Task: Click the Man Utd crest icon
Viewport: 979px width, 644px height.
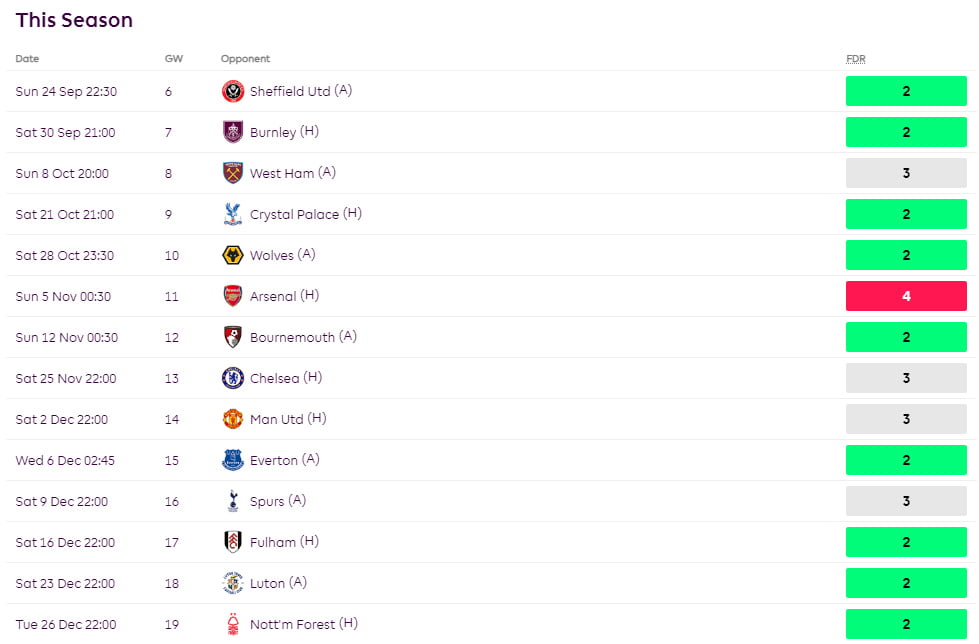Action: click(233, 419)
